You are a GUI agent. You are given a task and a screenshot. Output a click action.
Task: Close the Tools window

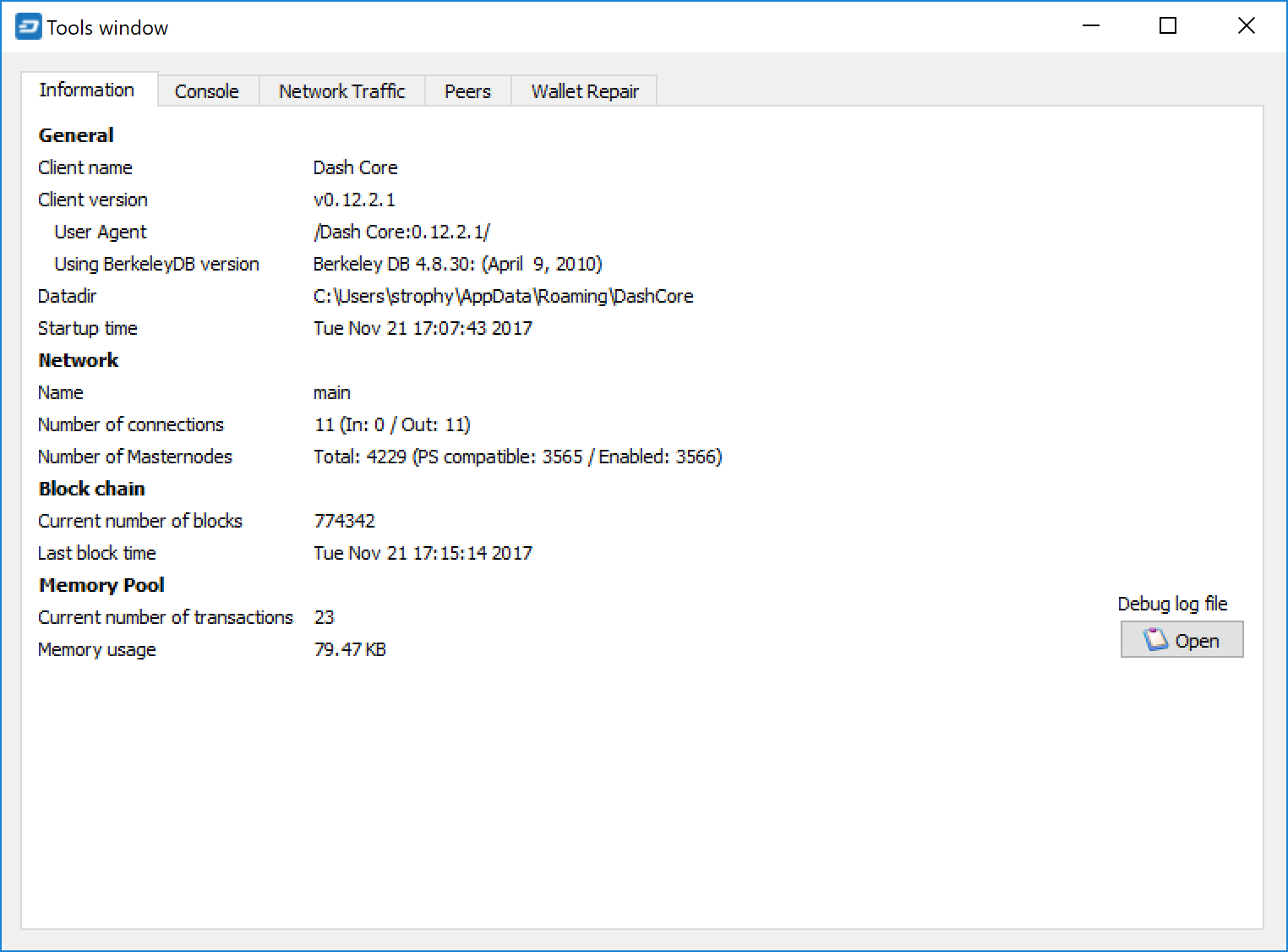coord(1246,26)
